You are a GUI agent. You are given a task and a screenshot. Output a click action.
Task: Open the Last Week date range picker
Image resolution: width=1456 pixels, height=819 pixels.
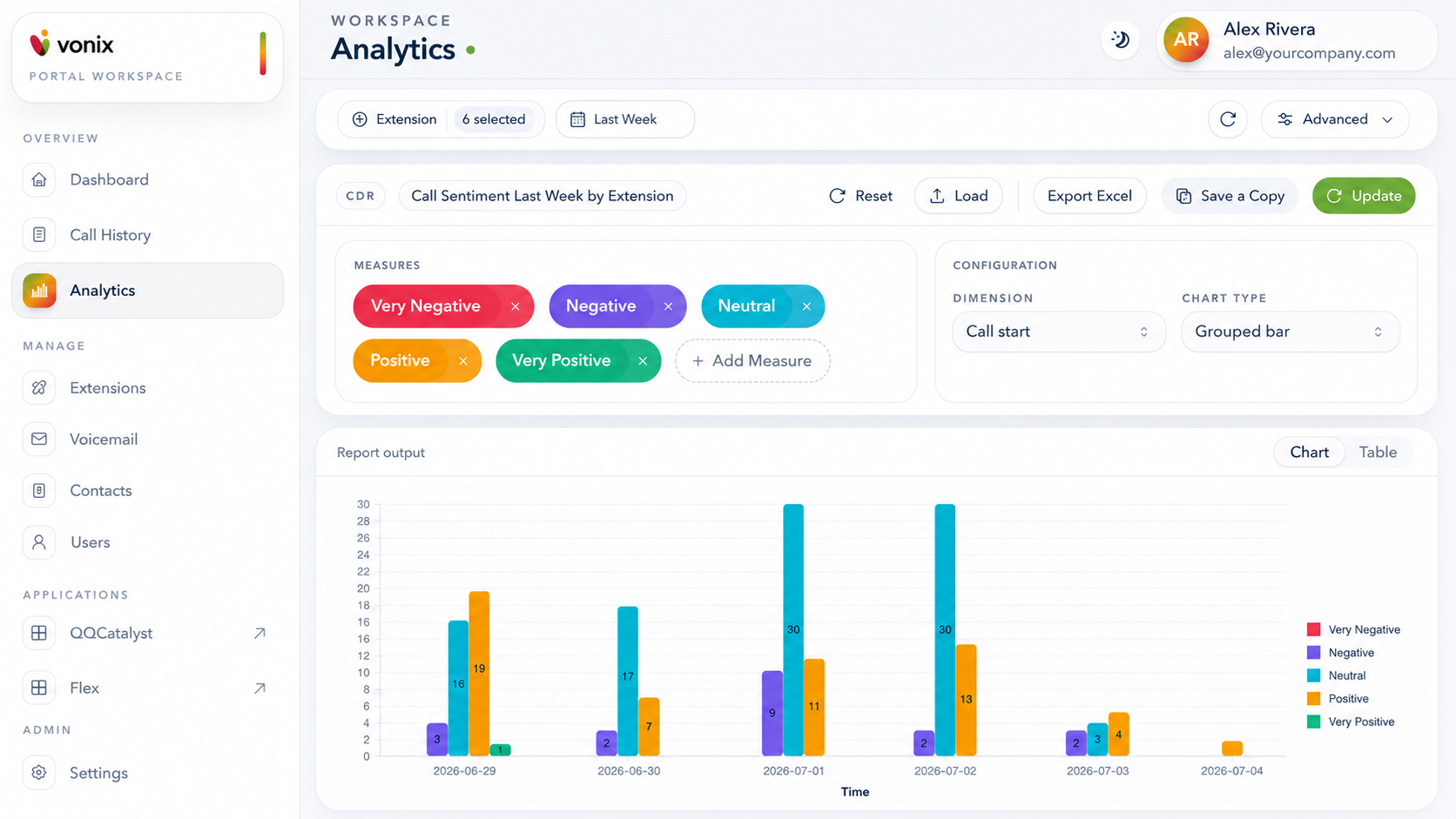625,119
